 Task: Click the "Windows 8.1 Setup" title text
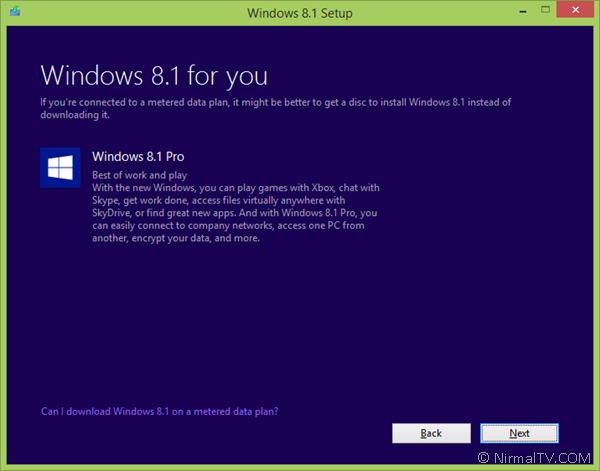[x=300, y=13]
